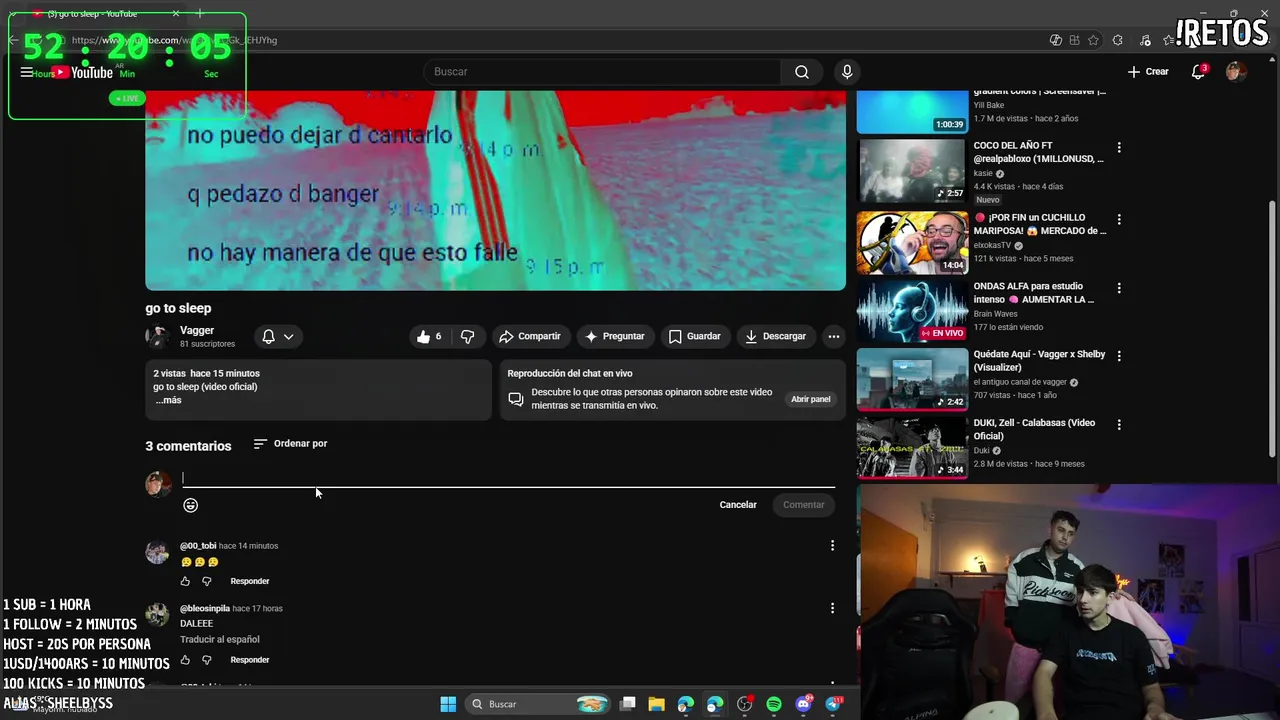Click the 'go to sleep' video player
1280x720 pixels.
pos(495,190)
